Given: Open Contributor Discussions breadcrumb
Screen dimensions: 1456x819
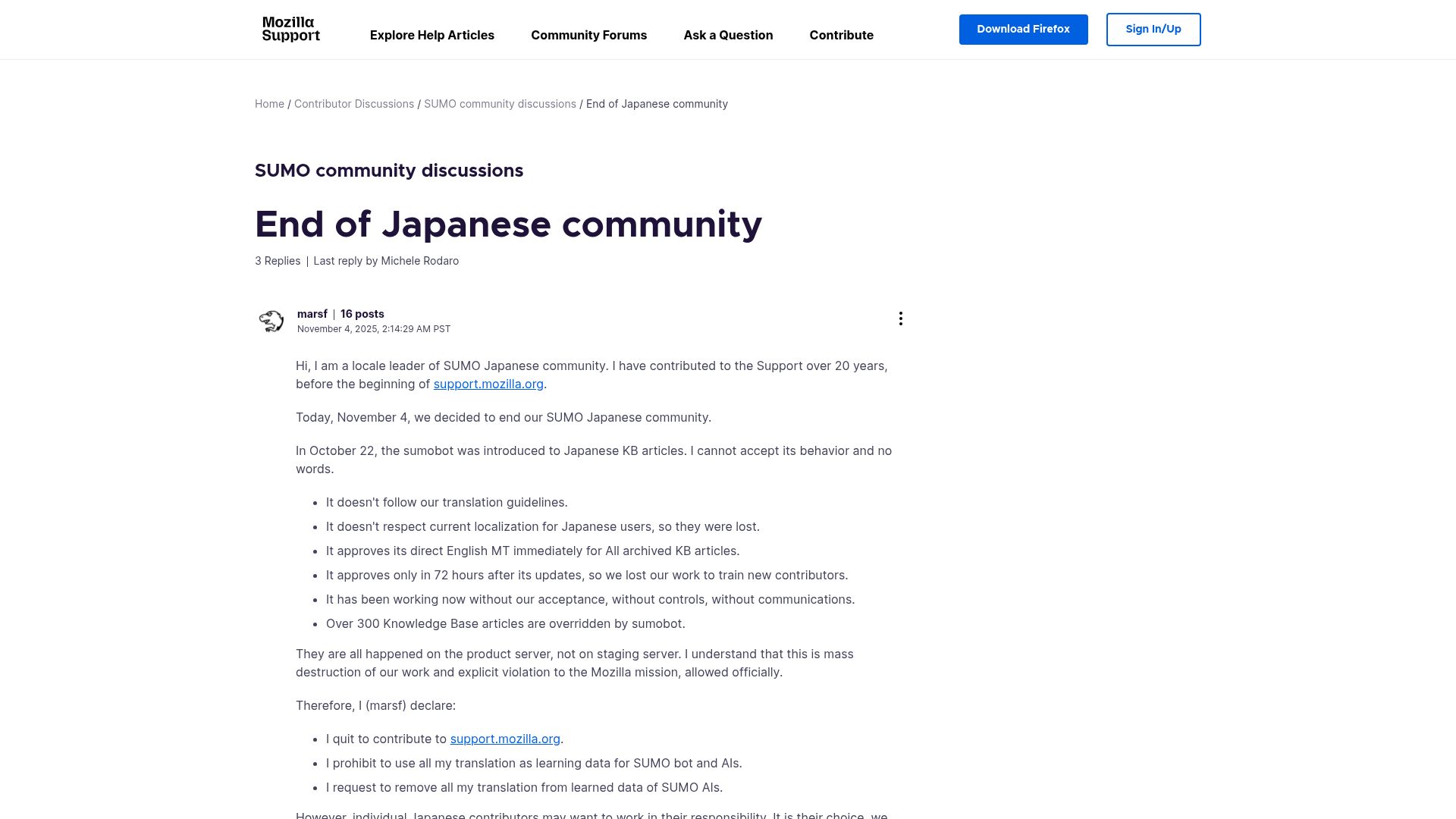Looking at the screenshot, I should pyautogui.click(x=354, y=104).
